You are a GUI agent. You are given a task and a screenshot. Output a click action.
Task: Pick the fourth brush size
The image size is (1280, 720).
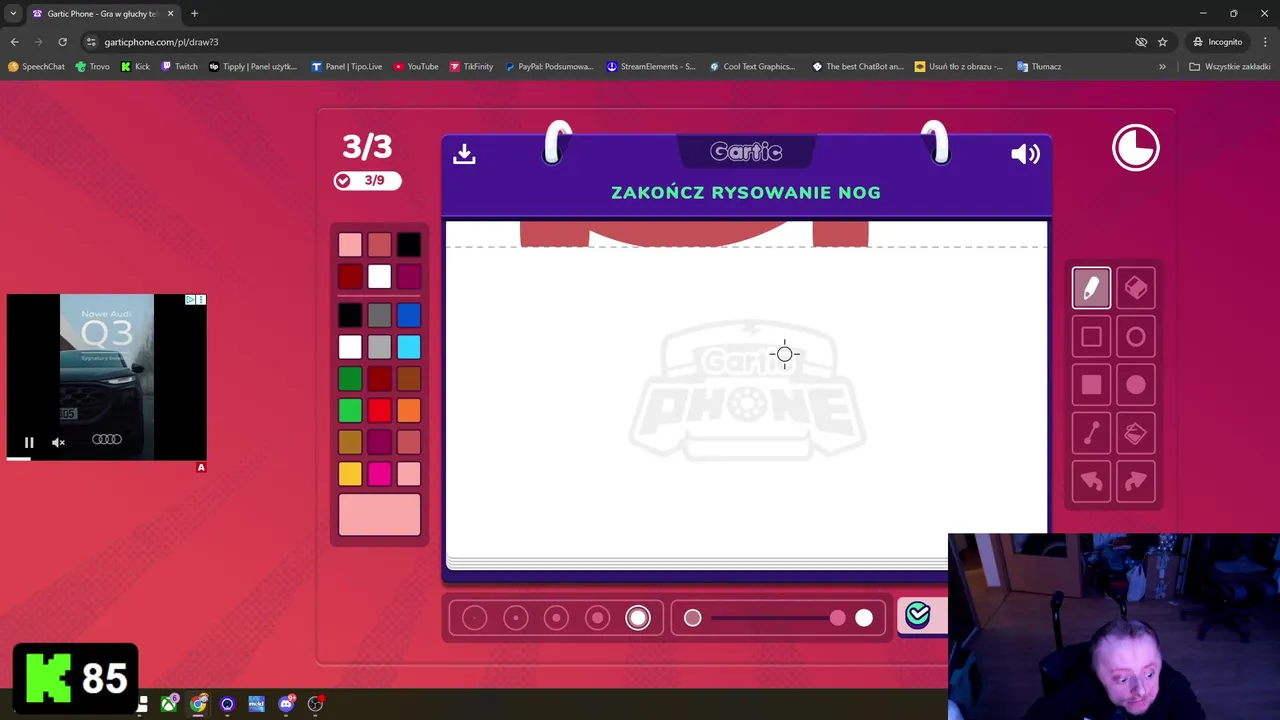coord(598,618)
